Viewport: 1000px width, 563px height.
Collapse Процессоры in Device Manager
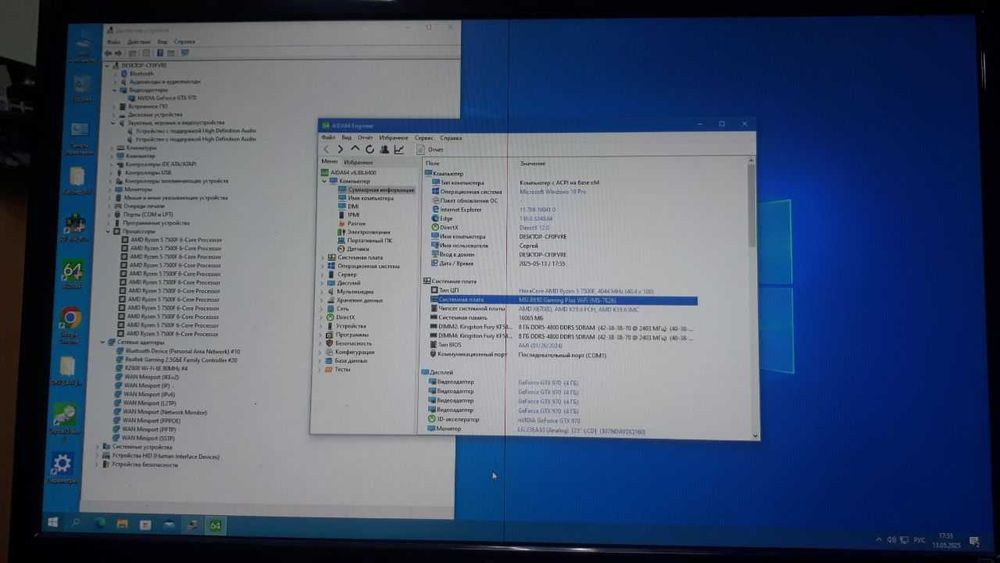[108, 231]
